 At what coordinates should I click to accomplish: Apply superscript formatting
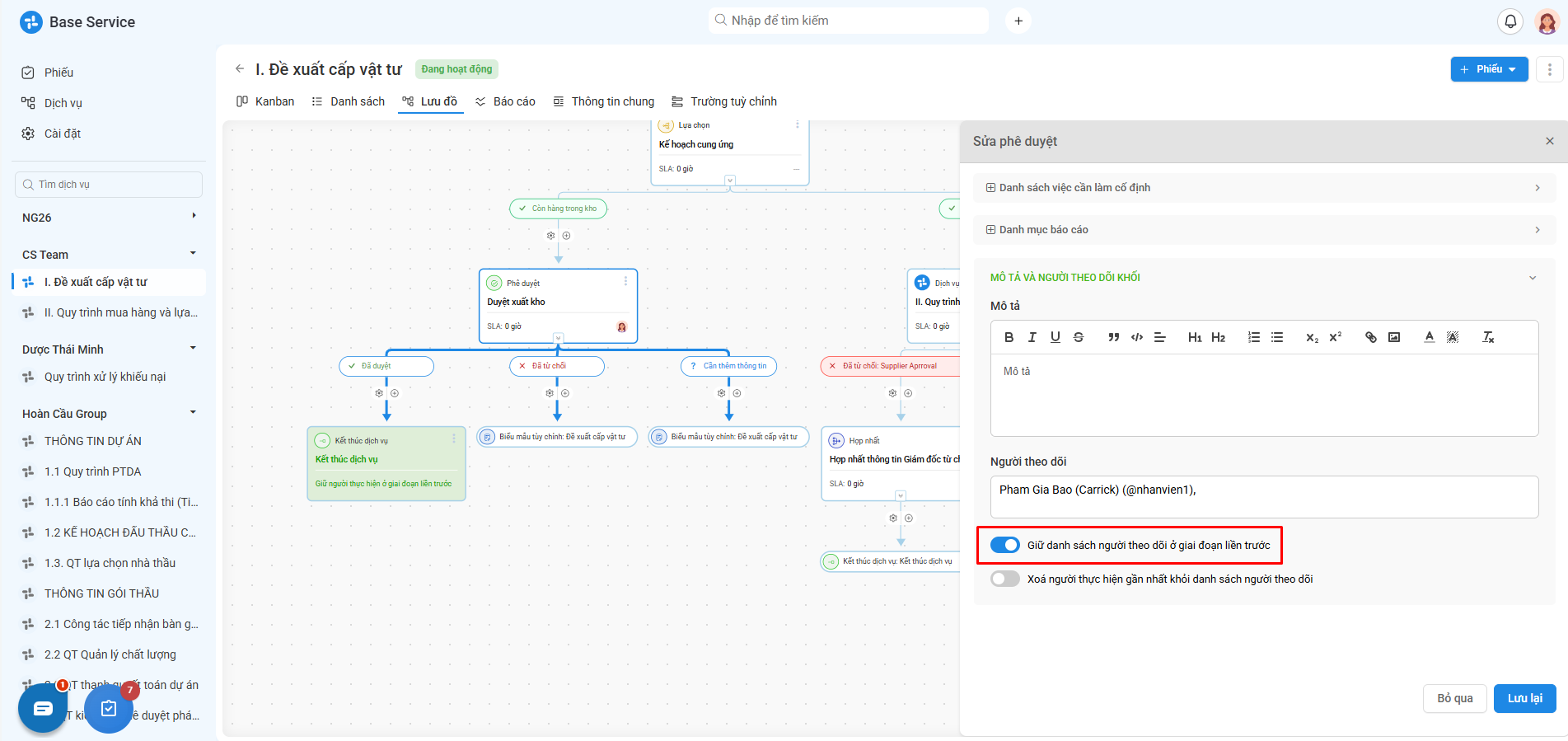(1336, 337)
